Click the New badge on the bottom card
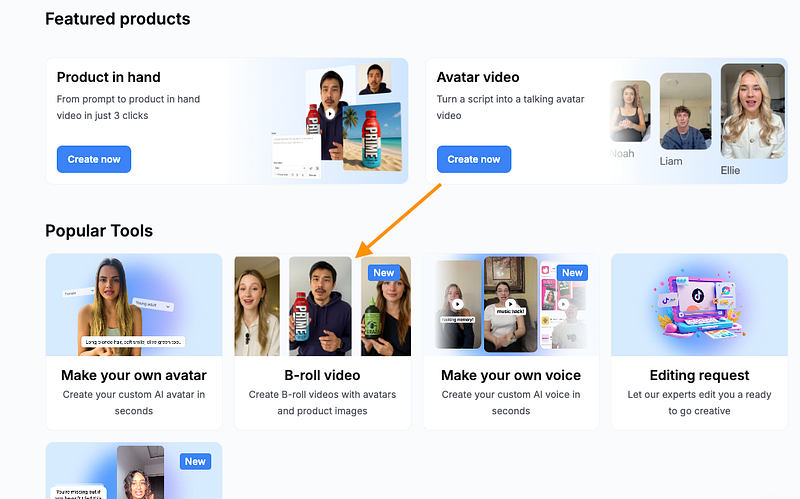The height and width of the screenshot is (499, 800). 195,462
